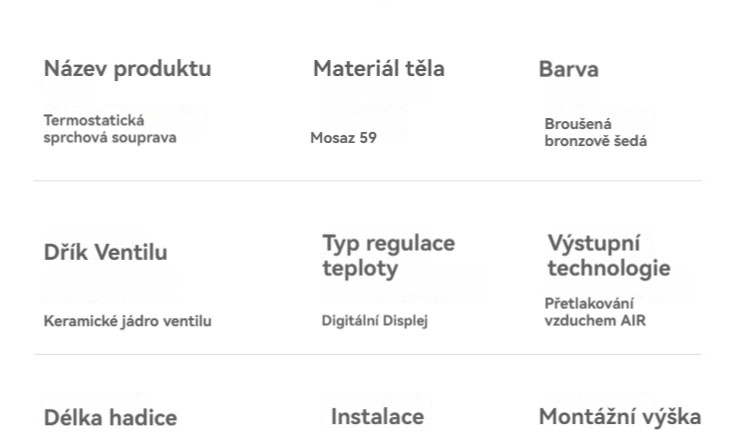Click the 'Typ regulace teploty' heading
750x432 pixels.
(x=388, y=255)
